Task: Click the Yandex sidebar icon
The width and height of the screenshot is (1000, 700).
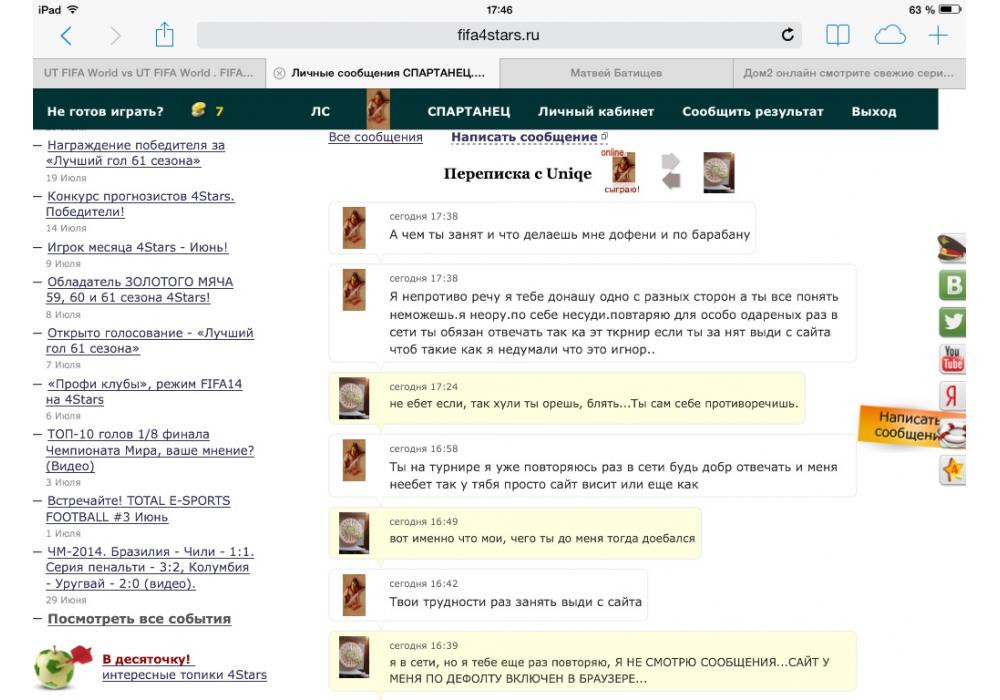Action: [953, 395]
